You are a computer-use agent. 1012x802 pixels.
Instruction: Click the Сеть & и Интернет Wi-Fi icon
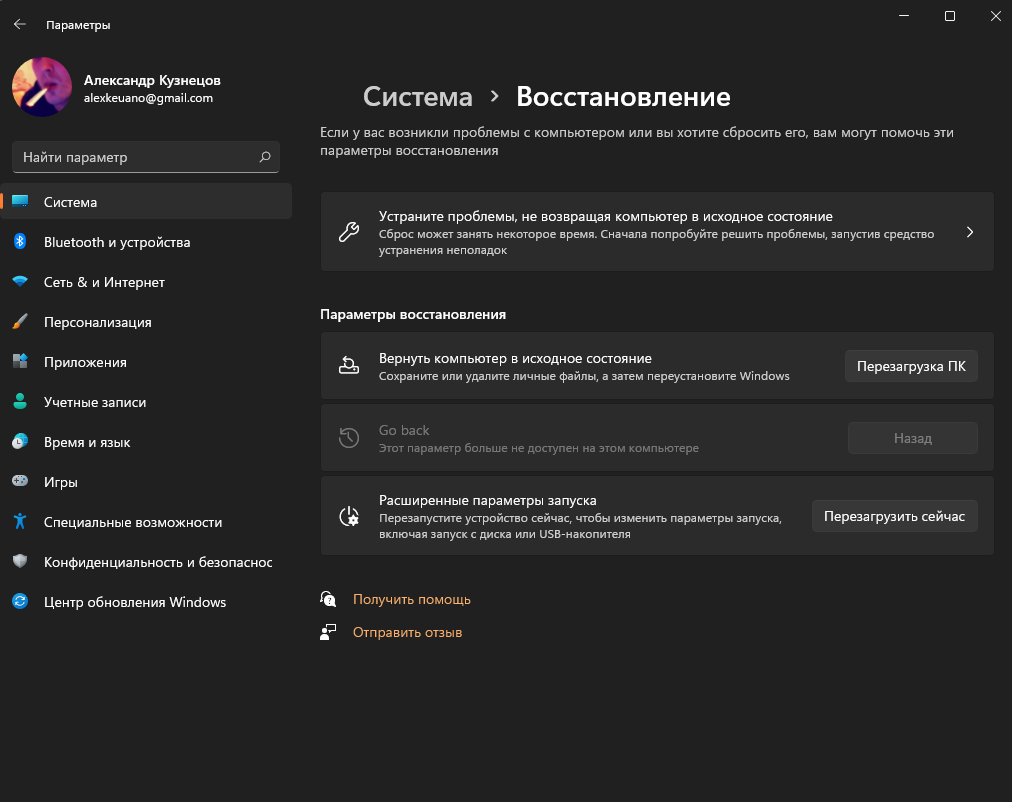pos(20,282)
